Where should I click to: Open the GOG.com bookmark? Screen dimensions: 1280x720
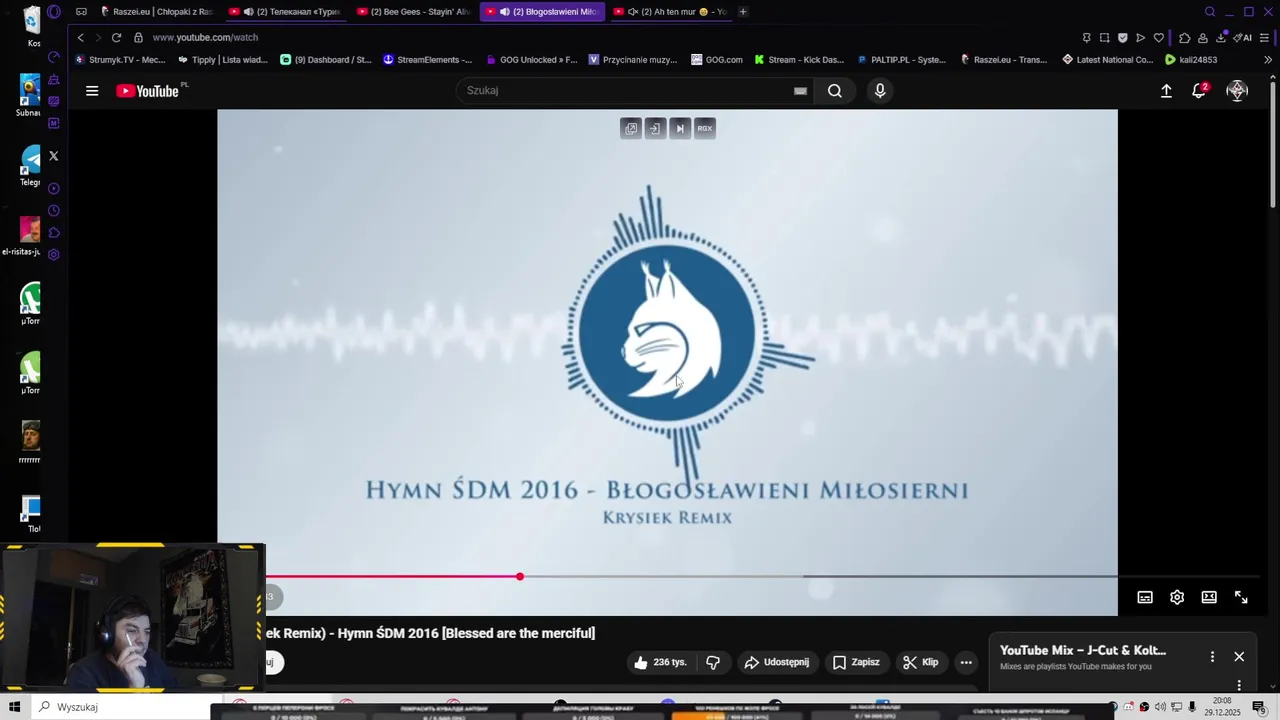pyautogui.click(x=717, y=60)
